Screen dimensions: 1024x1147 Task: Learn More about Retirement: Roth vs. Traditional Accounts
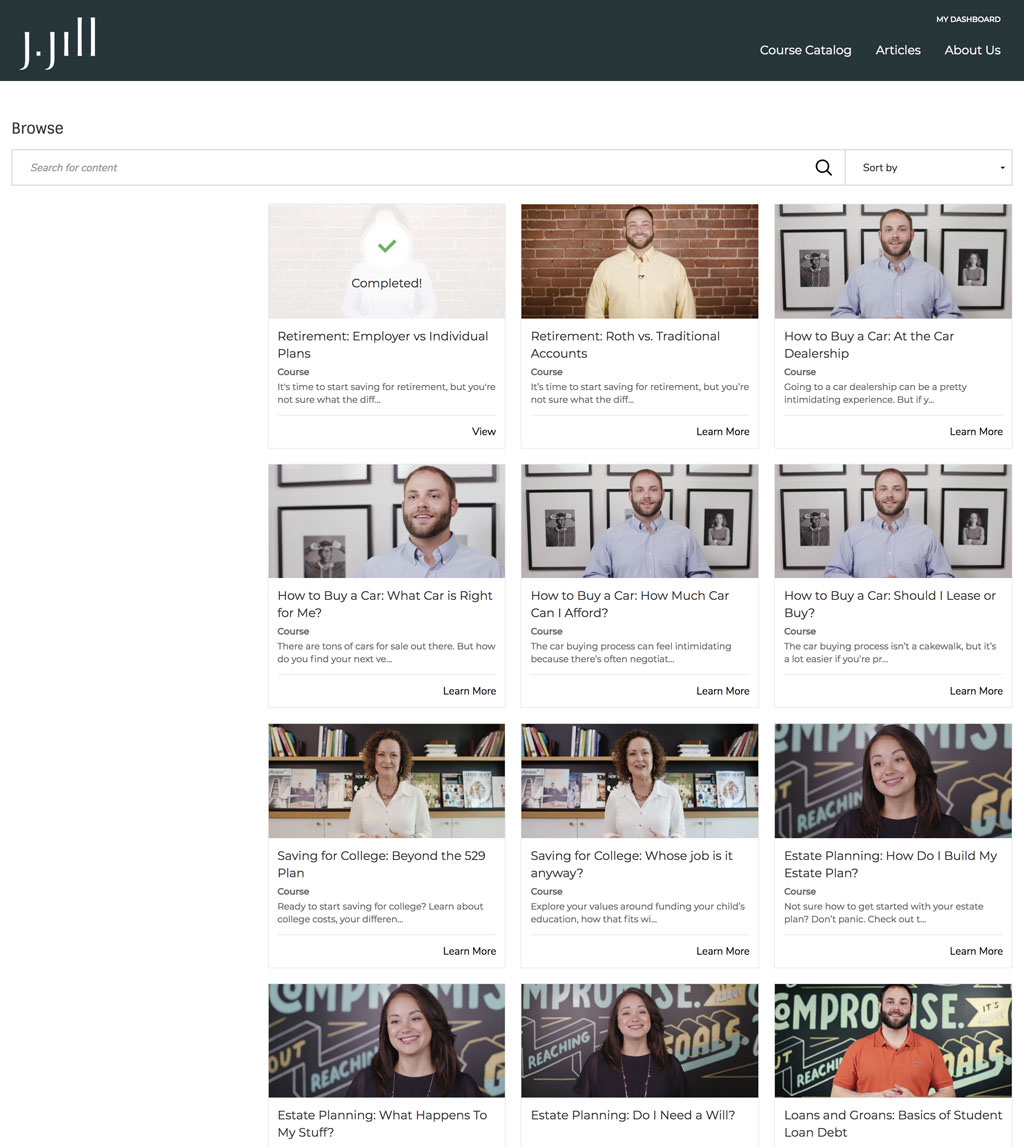coord(723,432)
